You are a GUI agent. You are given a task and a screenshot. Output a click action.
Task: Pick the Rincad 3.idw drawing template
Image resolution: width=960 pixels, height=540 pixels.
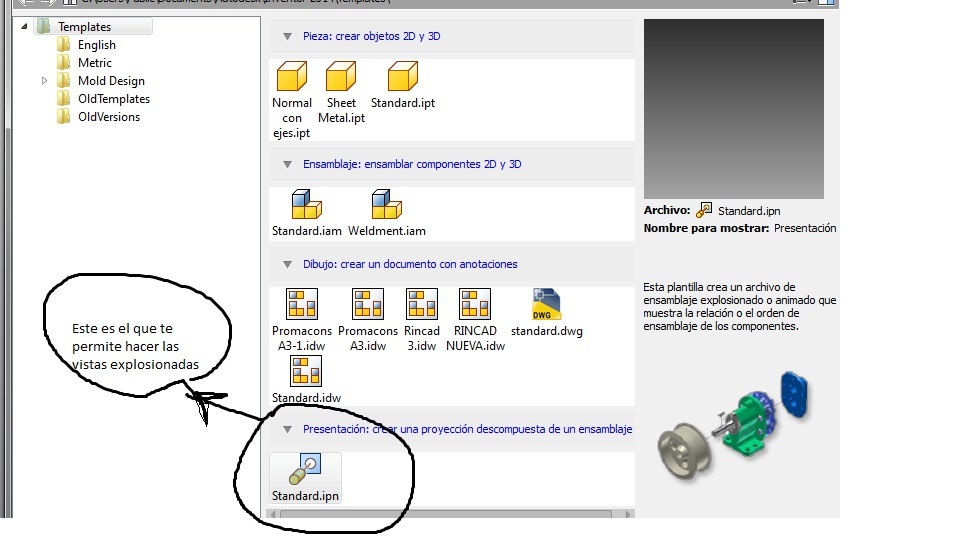tap(422, 320)
